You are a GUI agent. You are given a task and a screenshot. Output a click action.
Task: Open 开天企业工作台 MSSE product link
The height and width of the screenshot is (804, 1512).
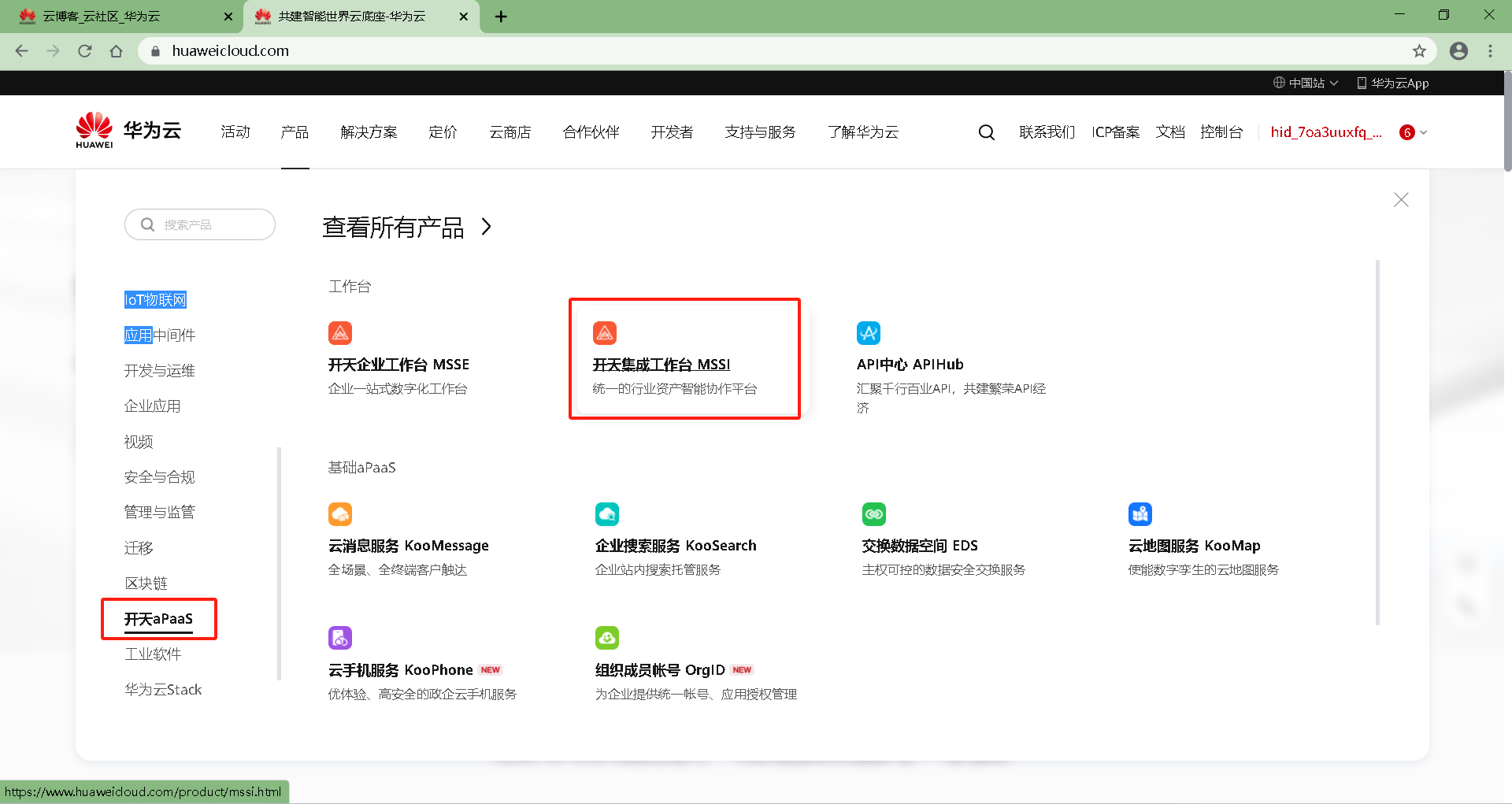coord(398,365)
